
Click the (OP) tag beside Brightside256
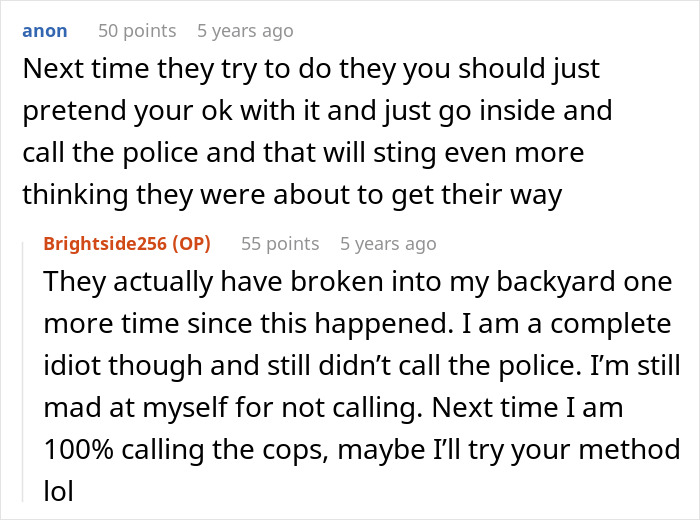192,244
